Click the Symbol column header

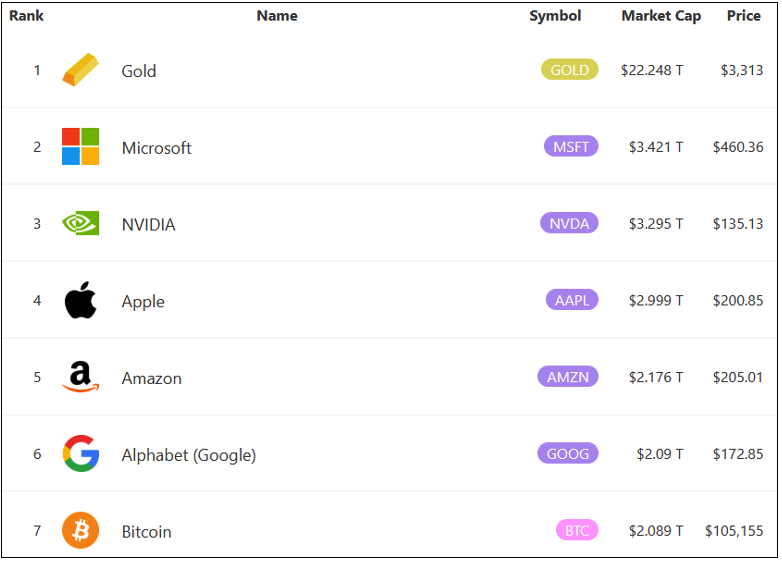555,16
